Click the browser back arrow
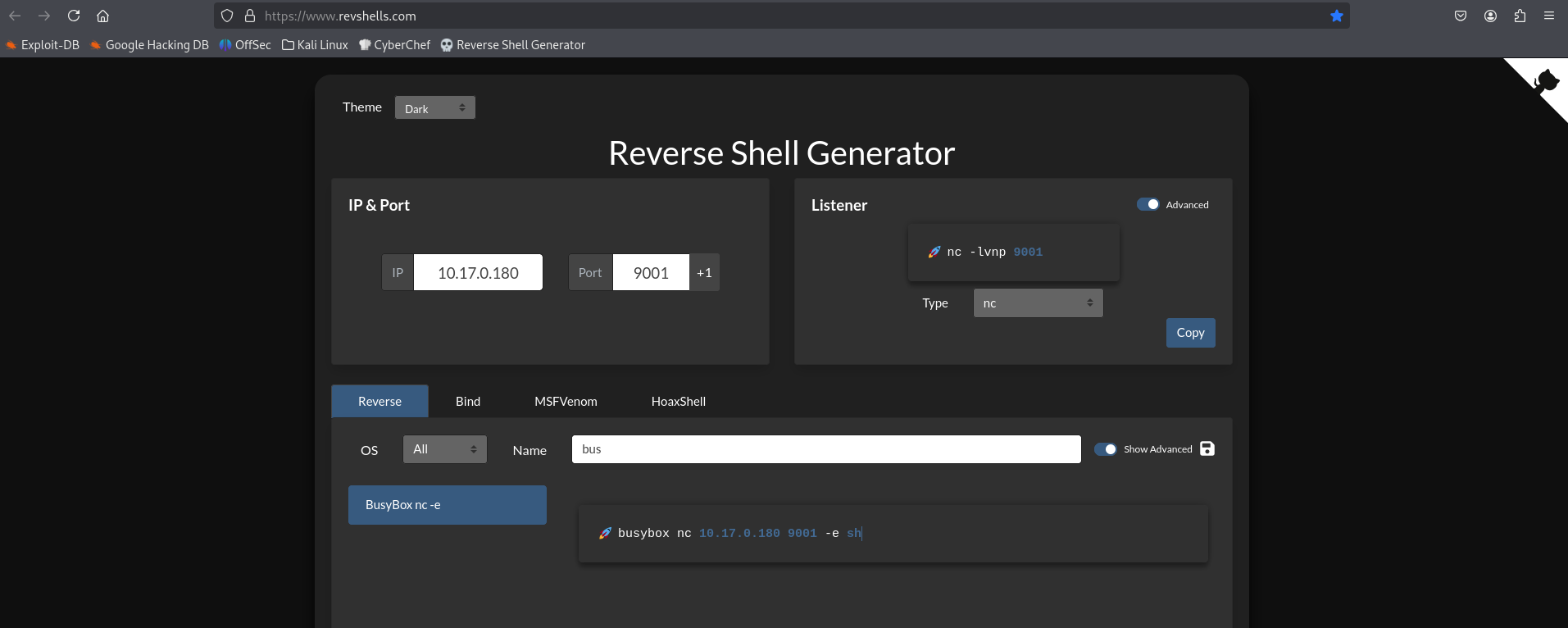Viewport: 1568px width, 628px height. pos(15,16)
